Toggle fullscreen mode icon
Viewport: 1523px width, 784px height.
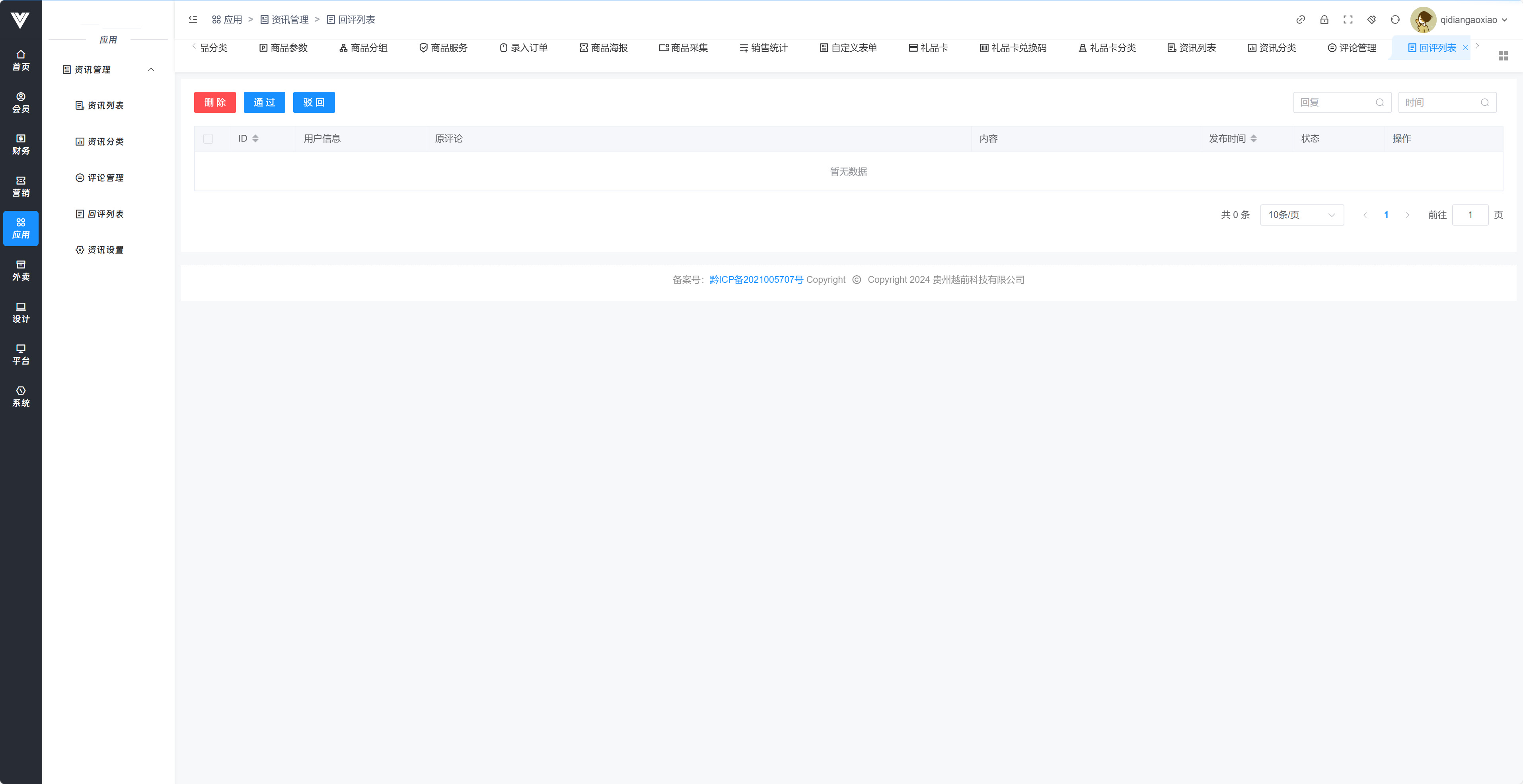(1348, 19)
